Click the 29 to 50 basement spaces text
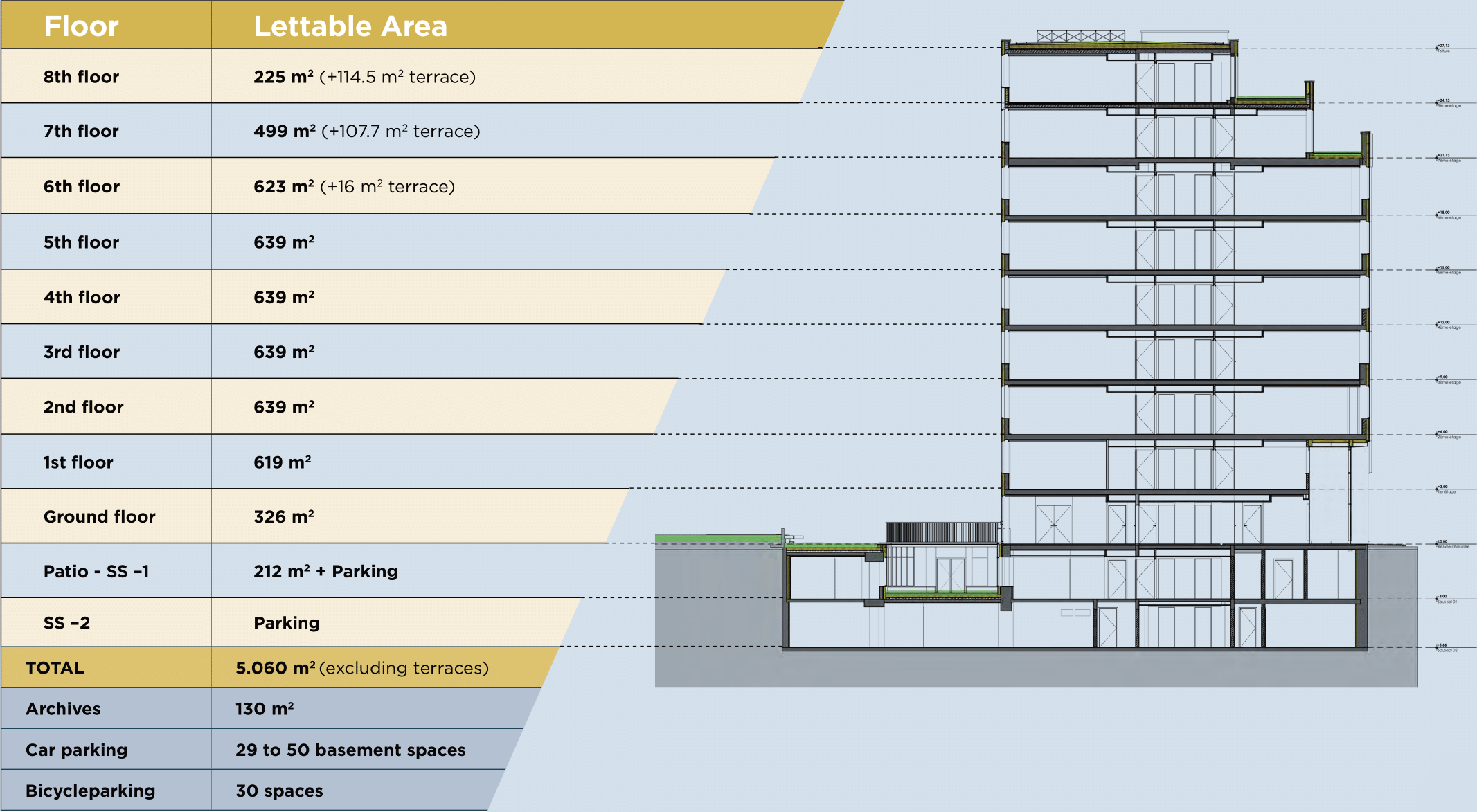This screenshot has width=1477, height=812. 350,750
